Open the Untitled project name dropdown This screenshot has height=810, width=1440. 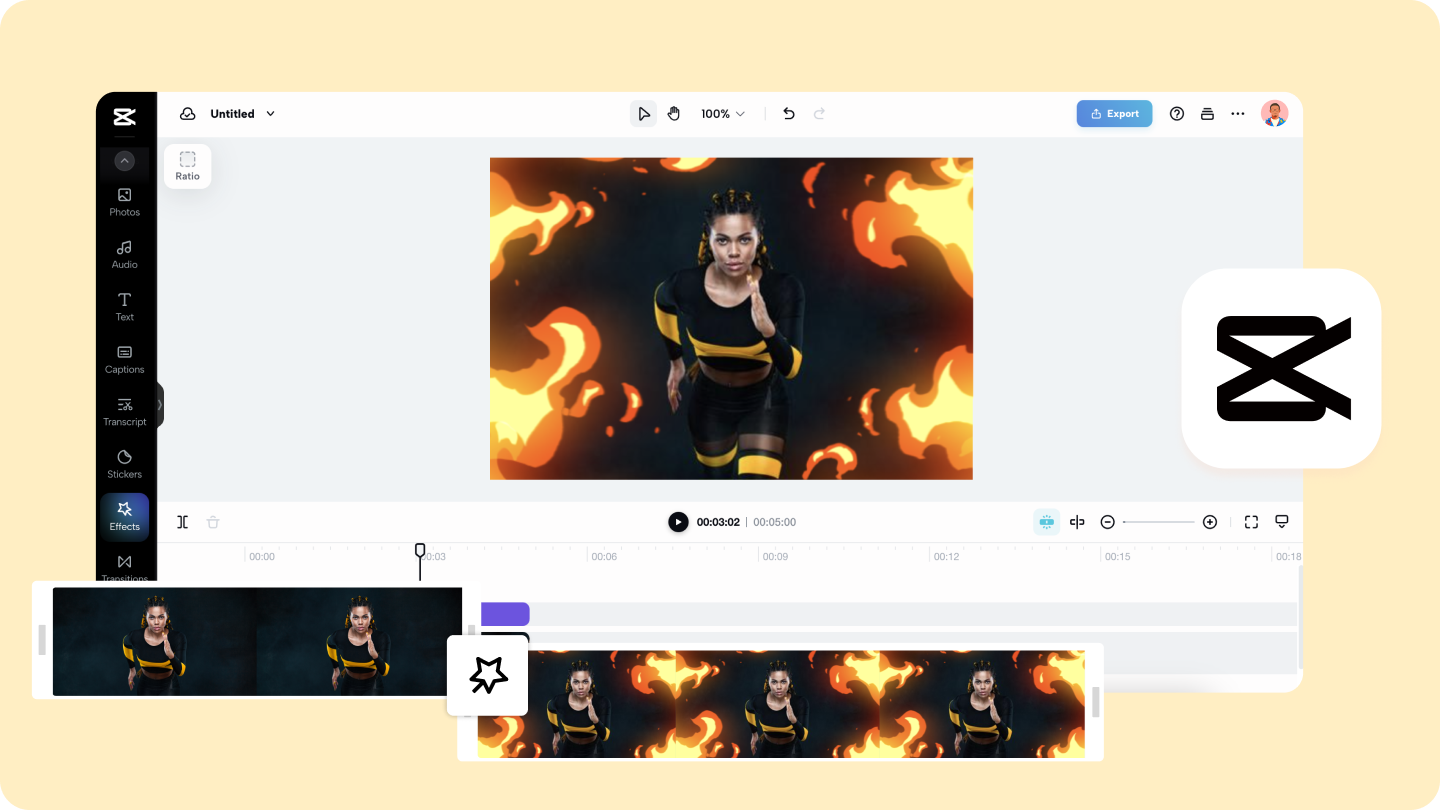242,114
